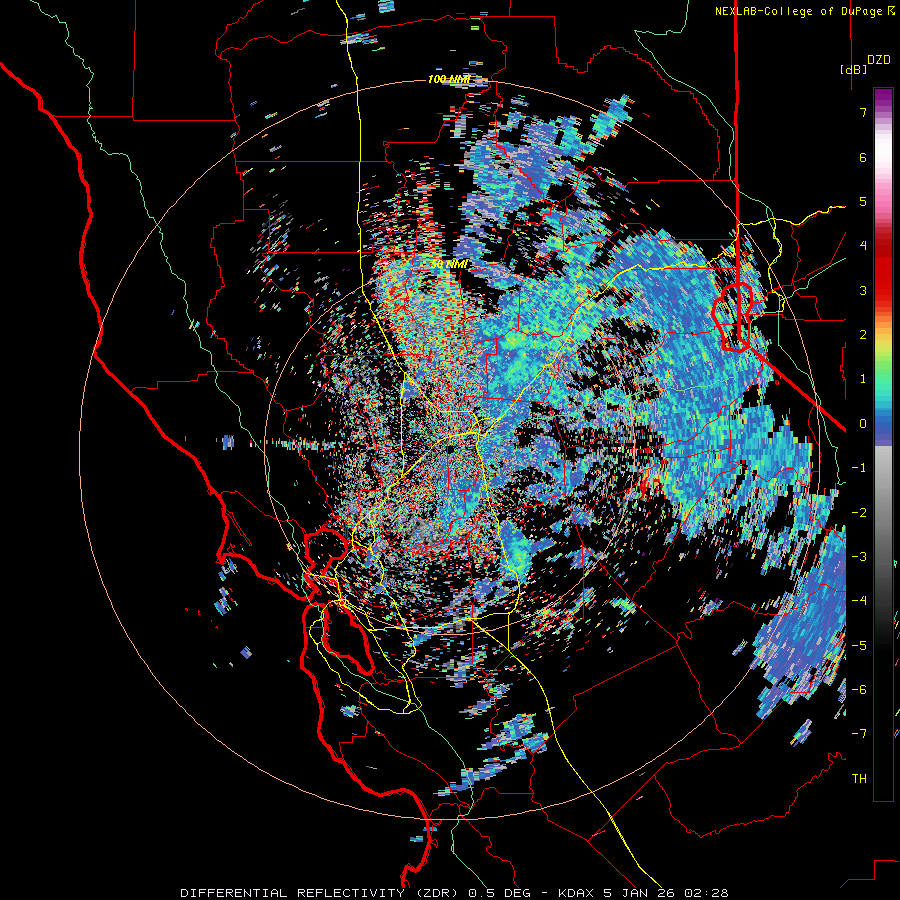Click the 1 value on the color scale

863,379
